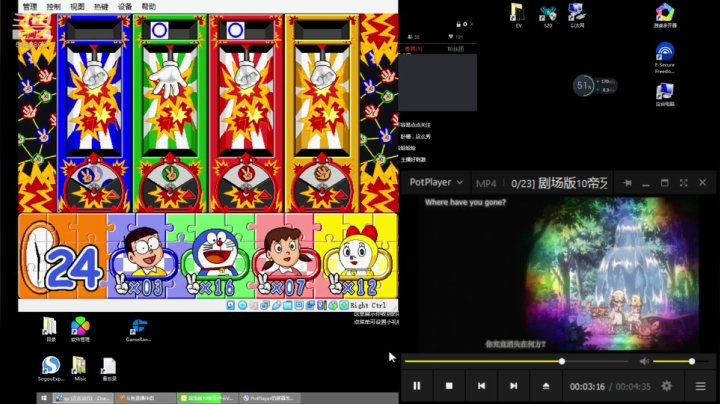Select the 贵宾(1) tab in chat panel
Screen dimensions: 720x404
[413, 49]
